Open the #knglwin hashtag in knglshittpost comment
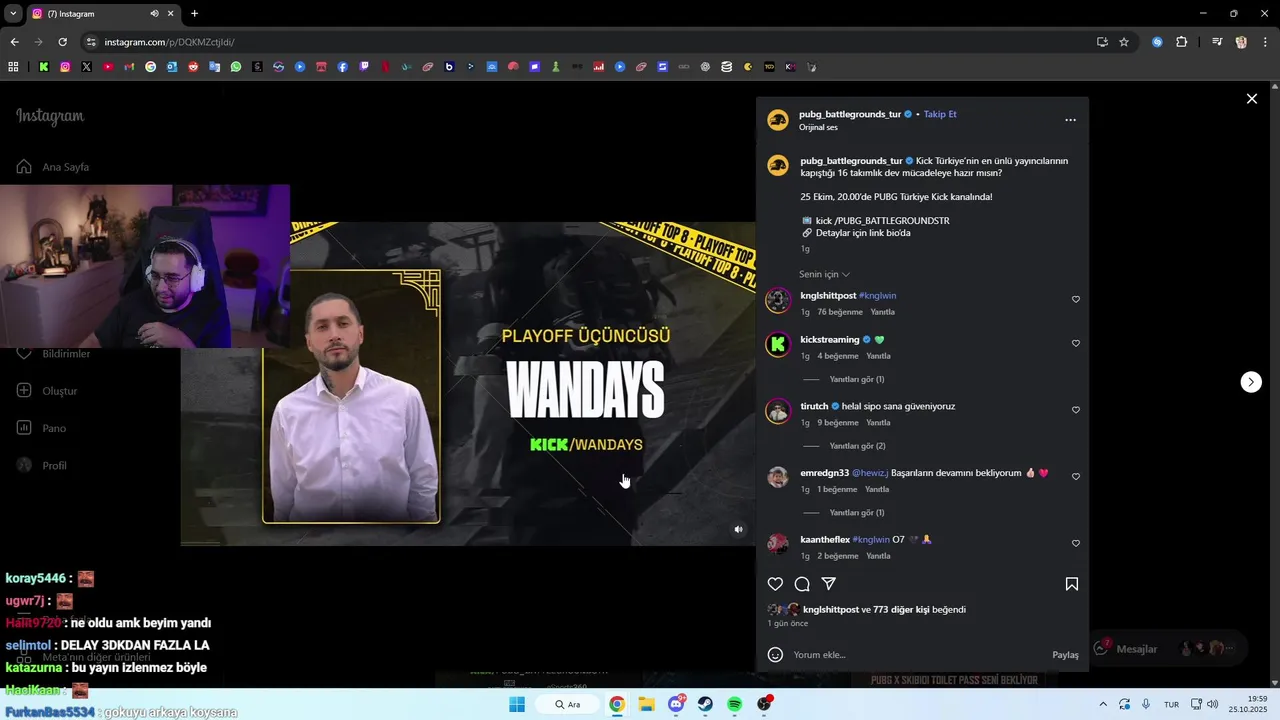Viewport: 1280px width, 720px height. coord(877,296)
